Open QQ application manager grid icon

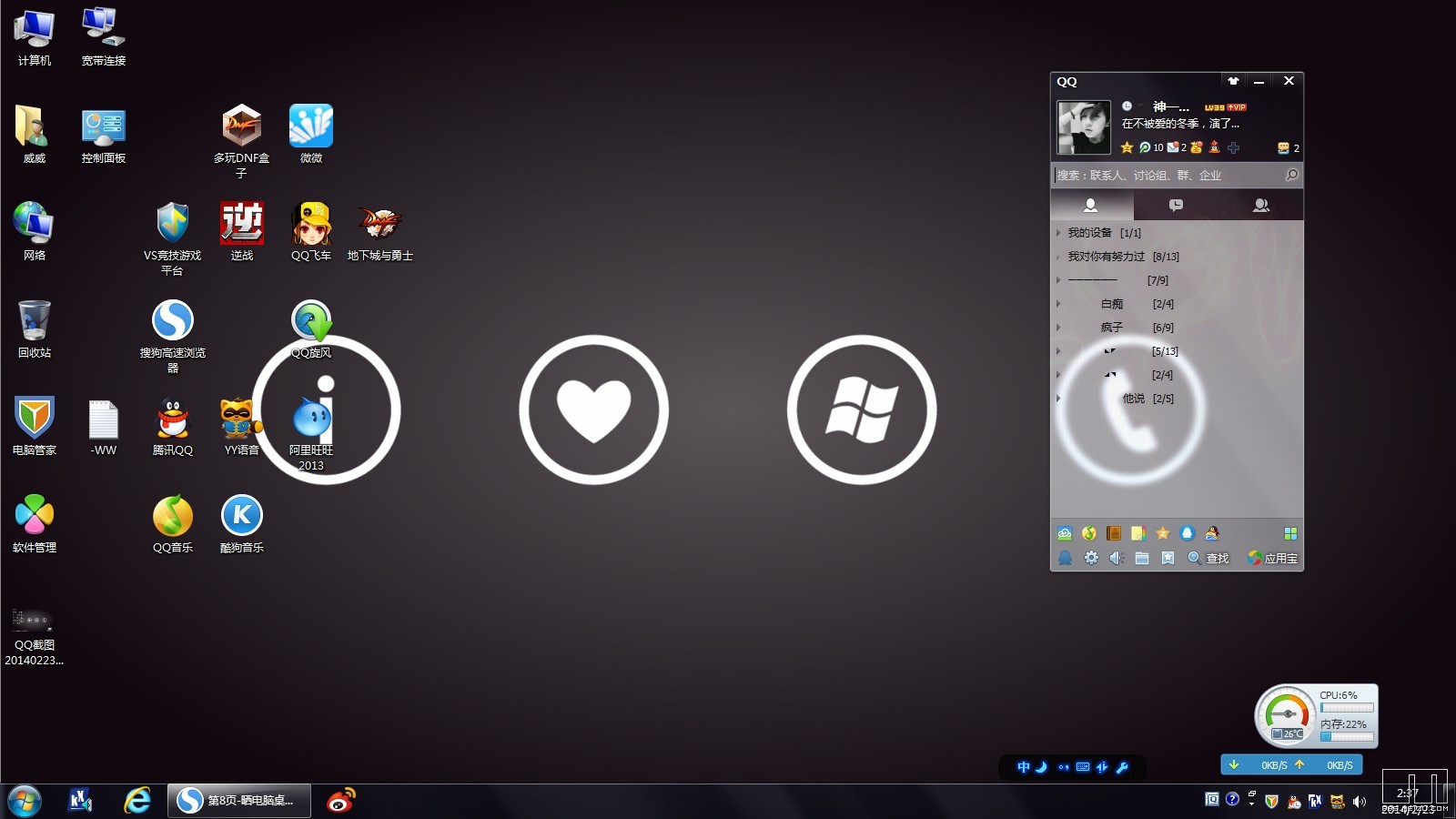tap(1290, 533)
